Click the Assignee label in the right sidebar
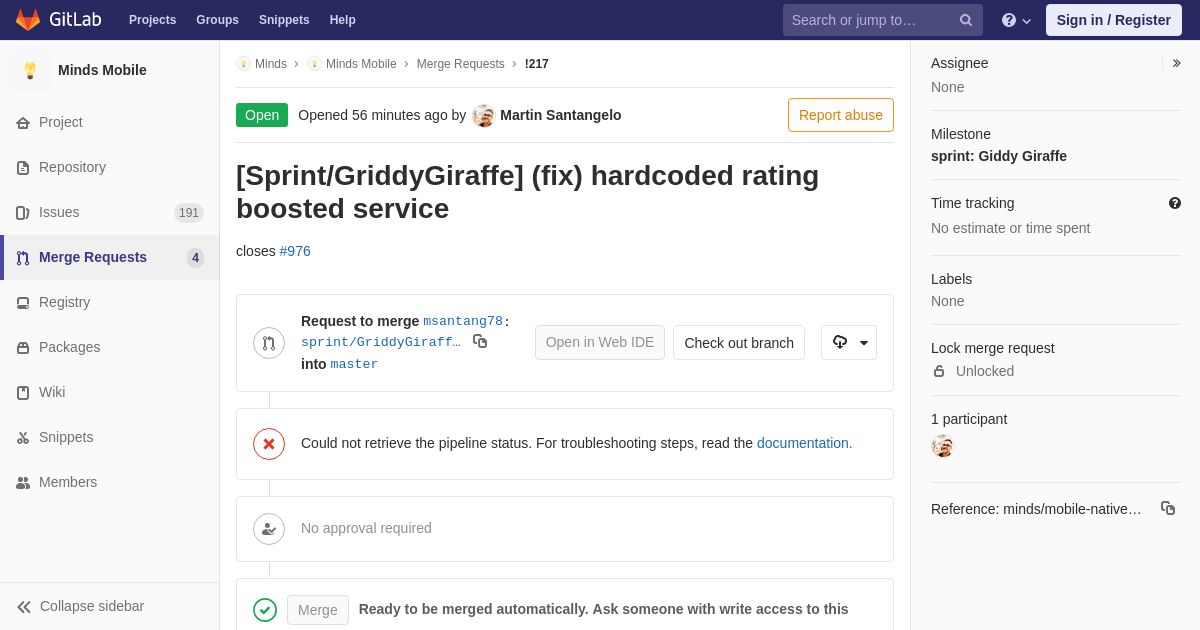 click(960, 63)
